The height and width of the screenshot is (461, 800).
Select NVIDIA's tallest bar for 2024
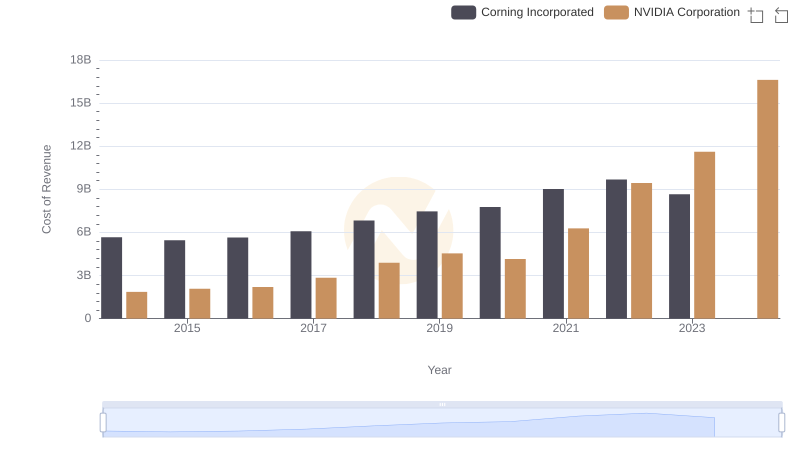(767, 199)
